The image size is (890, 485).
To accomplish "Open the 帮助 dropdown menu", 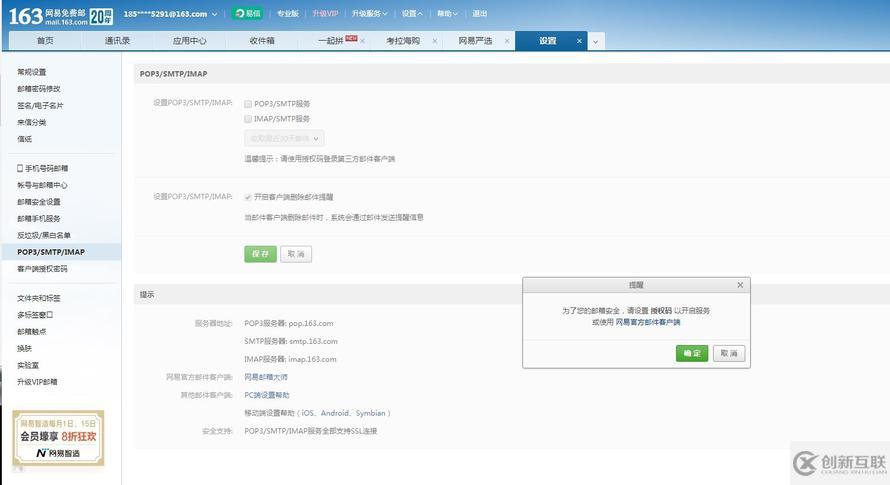I will click(x=447, y=14).
